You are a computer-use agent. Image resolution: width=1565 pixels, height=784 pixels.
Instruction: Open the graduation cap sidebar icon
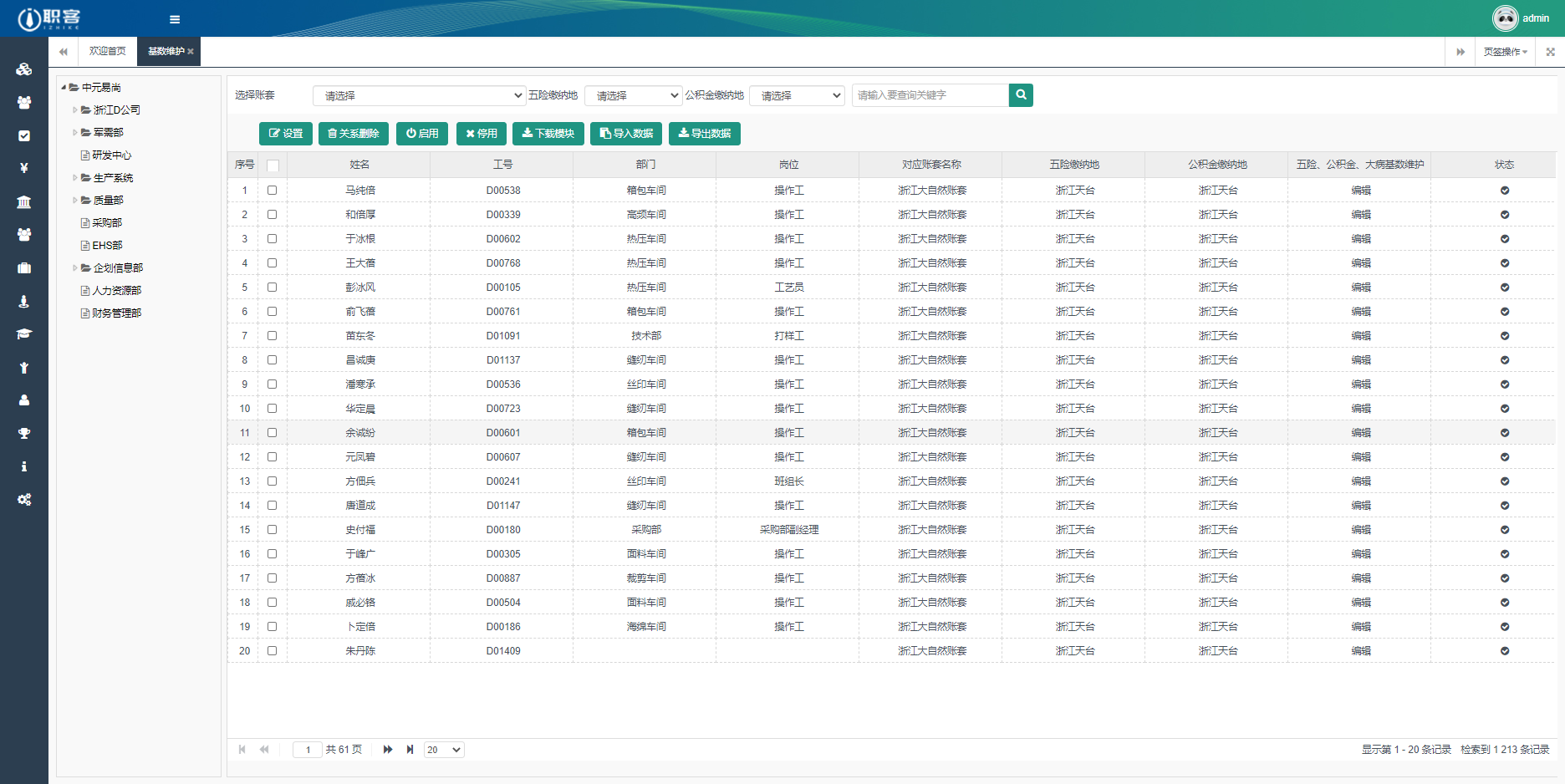(24, 334)
